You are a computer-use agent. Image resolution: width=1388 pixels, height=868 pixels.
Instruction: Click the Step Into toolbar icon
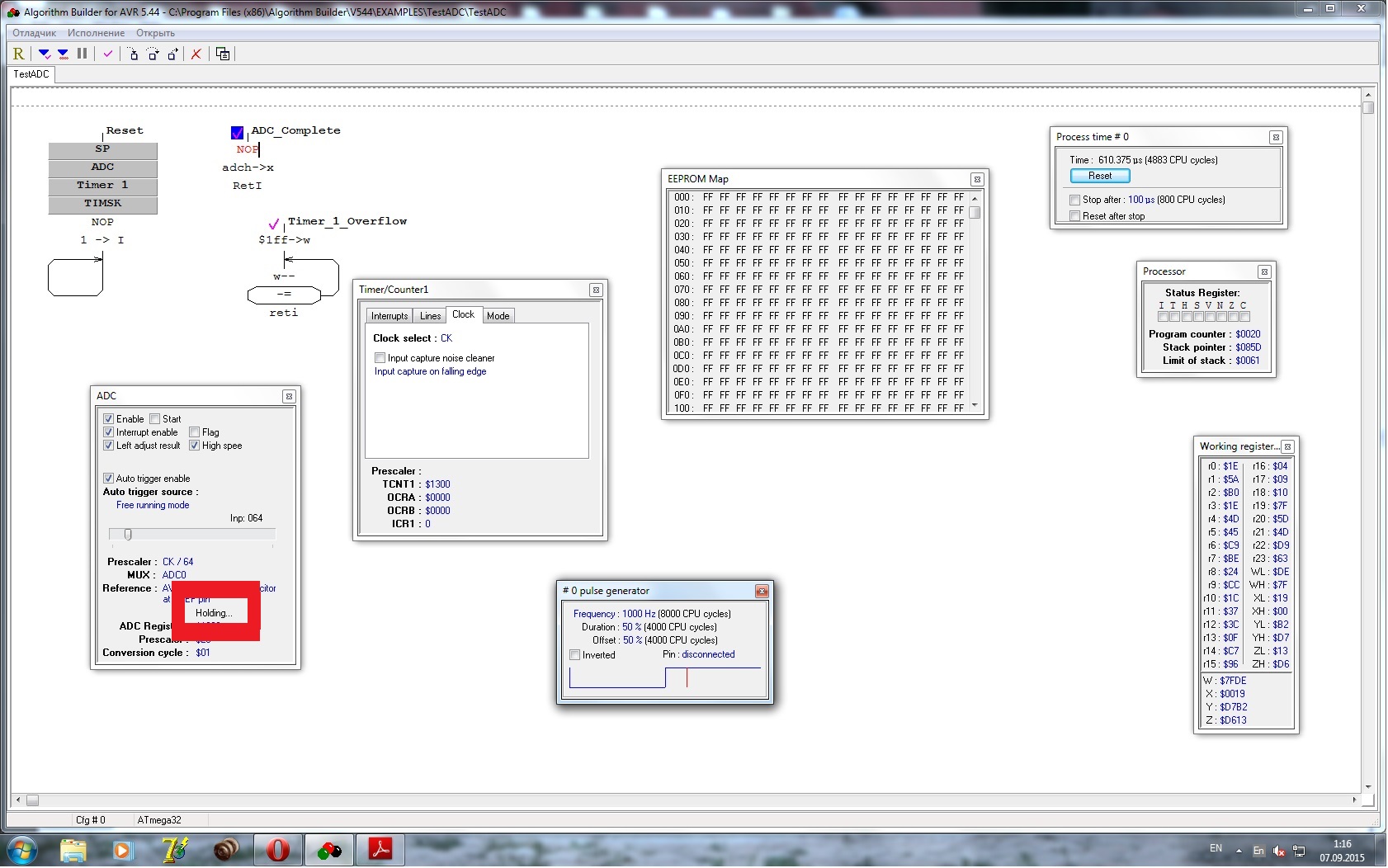tap(134, 54)
